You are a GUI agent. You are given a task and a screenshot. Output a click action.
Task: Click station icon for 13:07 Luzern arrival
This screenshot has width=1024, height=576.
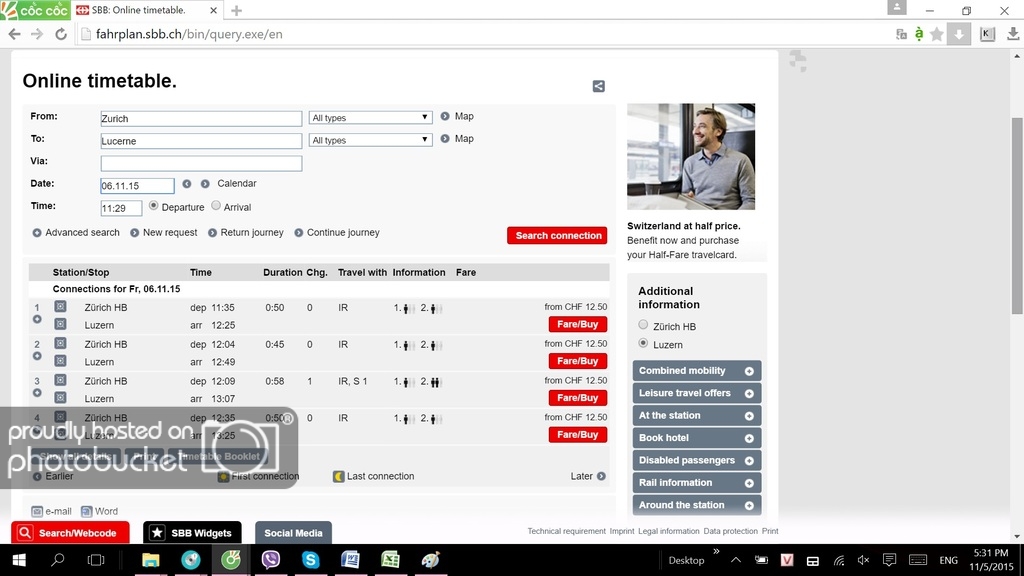coord(60,397)
